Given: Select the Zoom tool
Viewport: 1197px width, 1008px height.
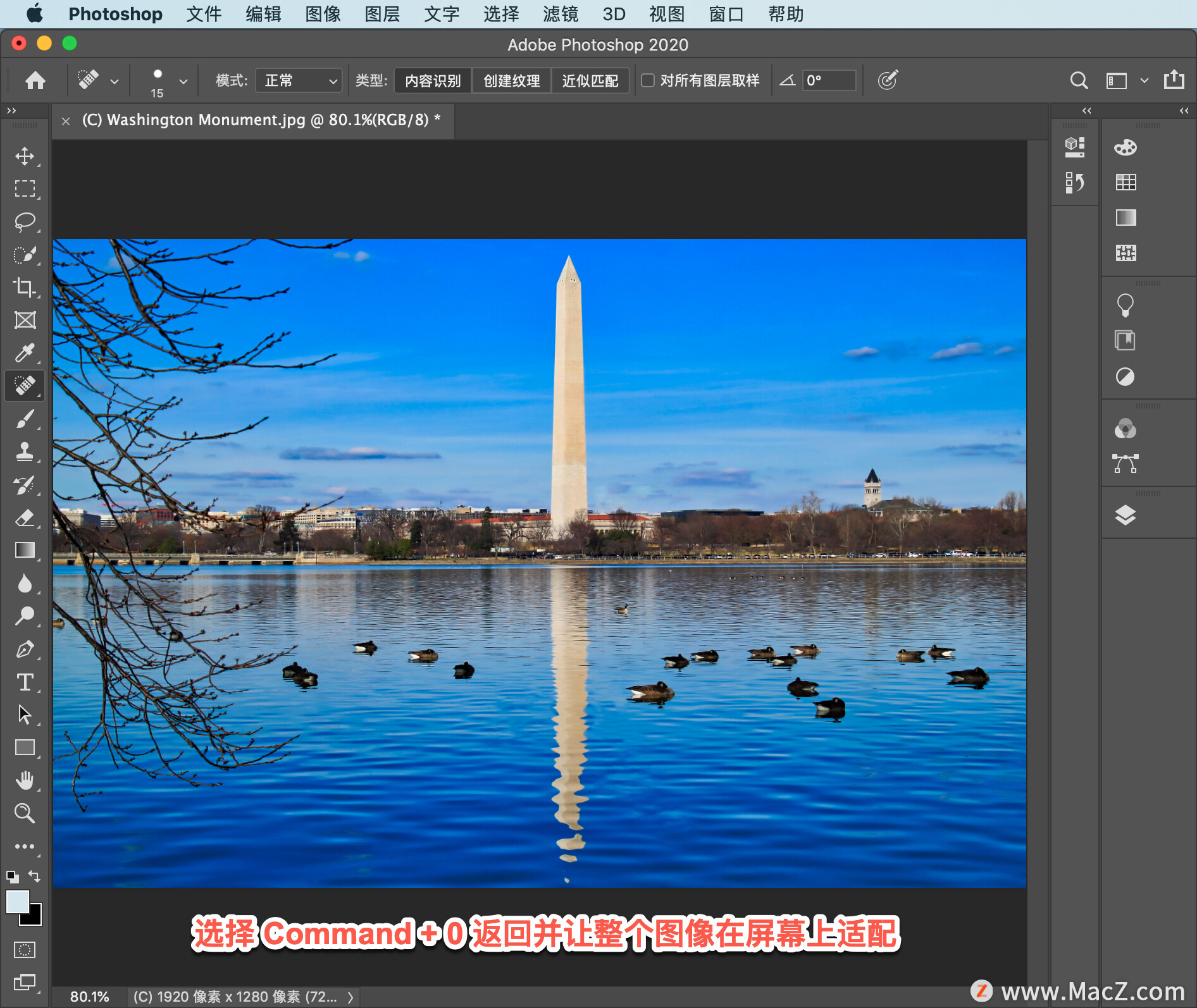Looking at the screenshot, I should pyautogui.click(x=25, y=813).
